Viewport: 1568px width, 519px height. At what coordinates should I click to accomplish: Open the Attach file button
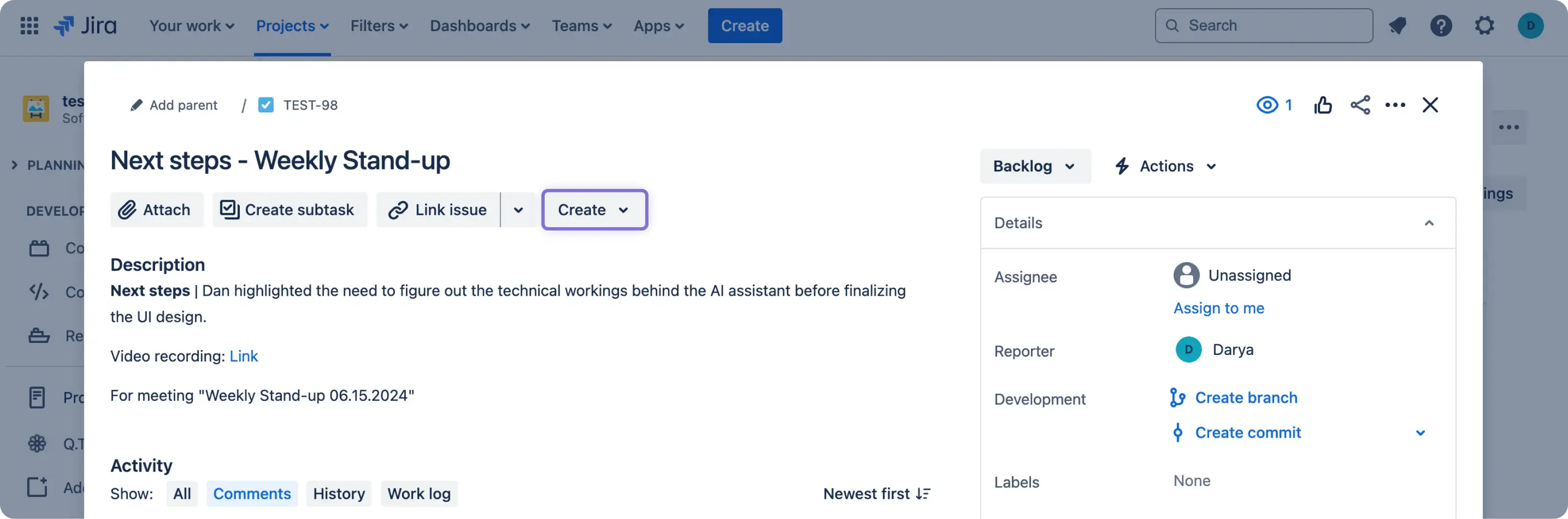coord(157,210)
